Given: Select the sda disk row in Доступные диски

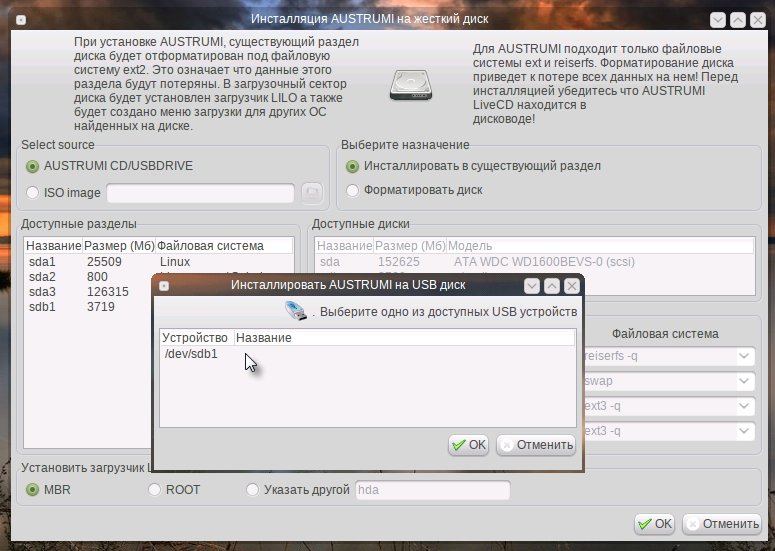Looking at the screenshot, I should (x=534, y=261).
